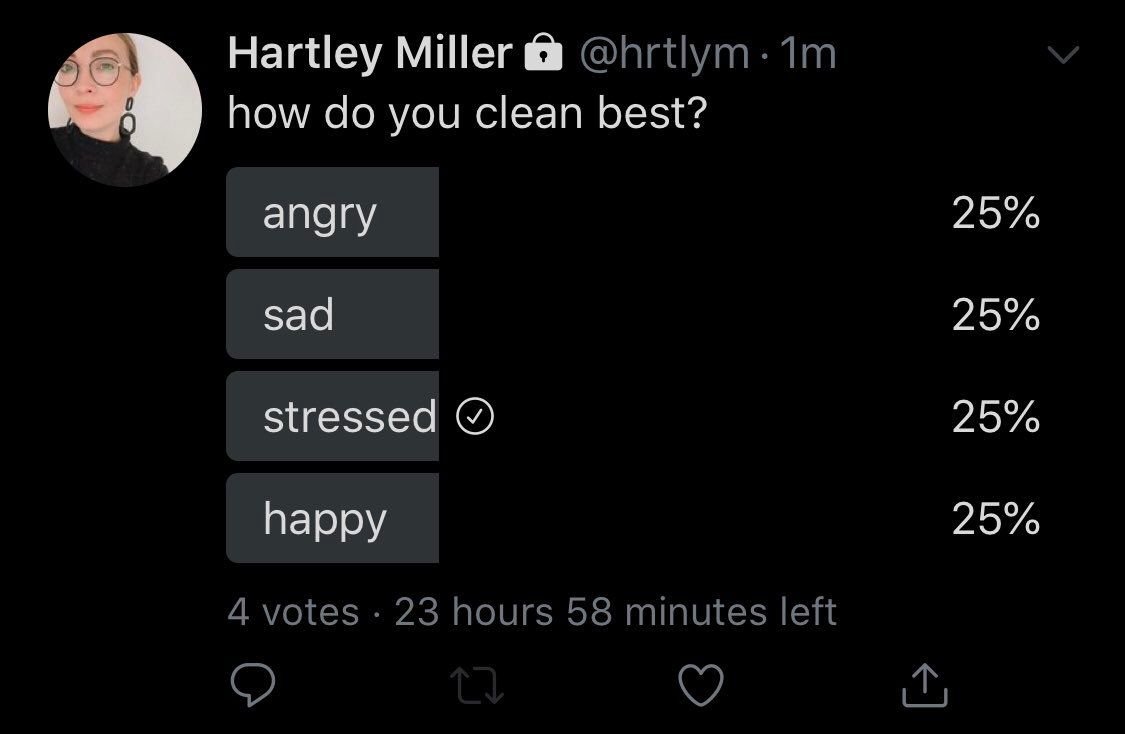
Task: Click the 23 hours 58 minutes left text
Action: click(x=616, y=612)
